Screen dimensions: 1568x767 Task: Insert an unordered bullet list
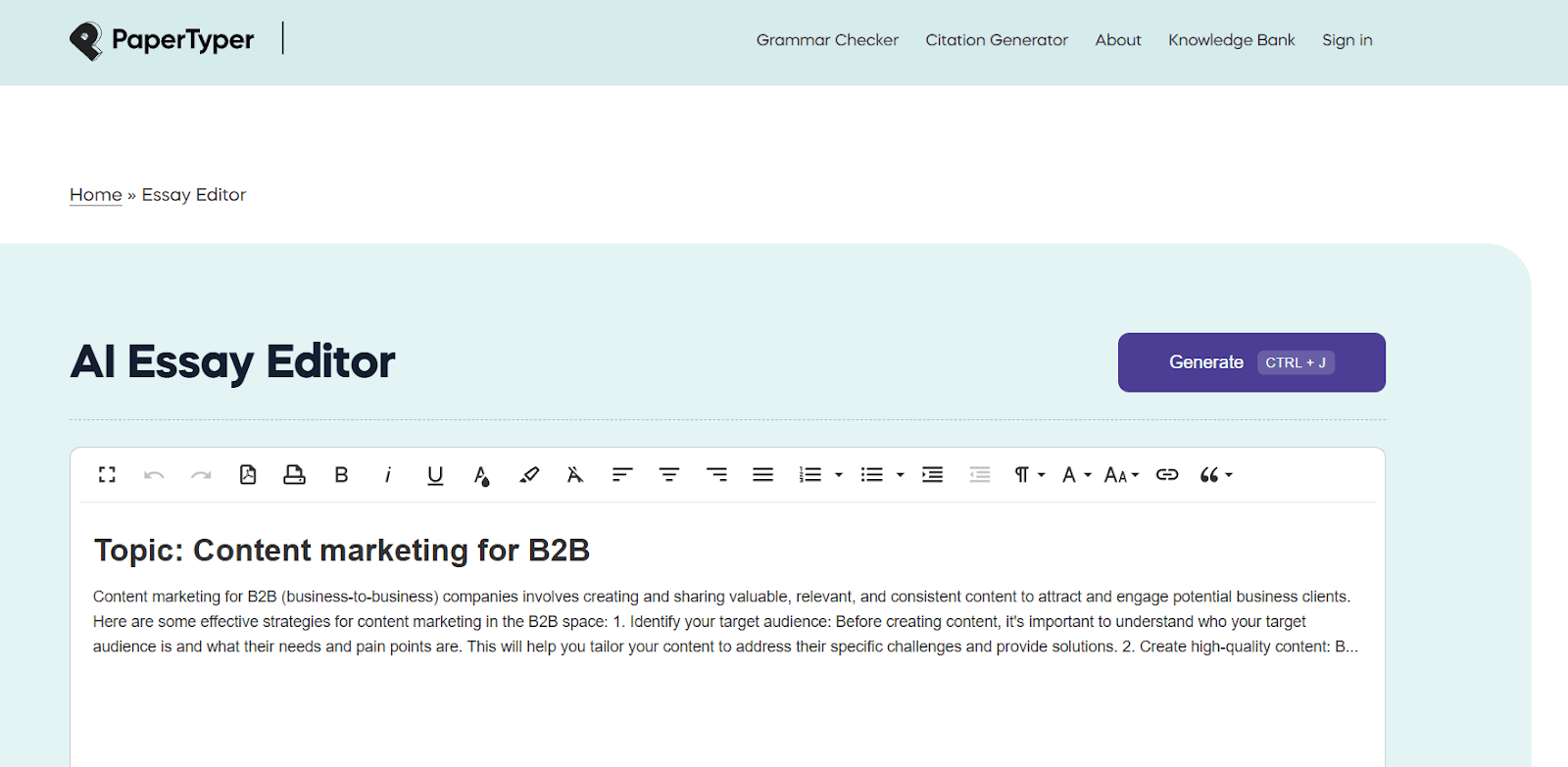pos(872,475)
